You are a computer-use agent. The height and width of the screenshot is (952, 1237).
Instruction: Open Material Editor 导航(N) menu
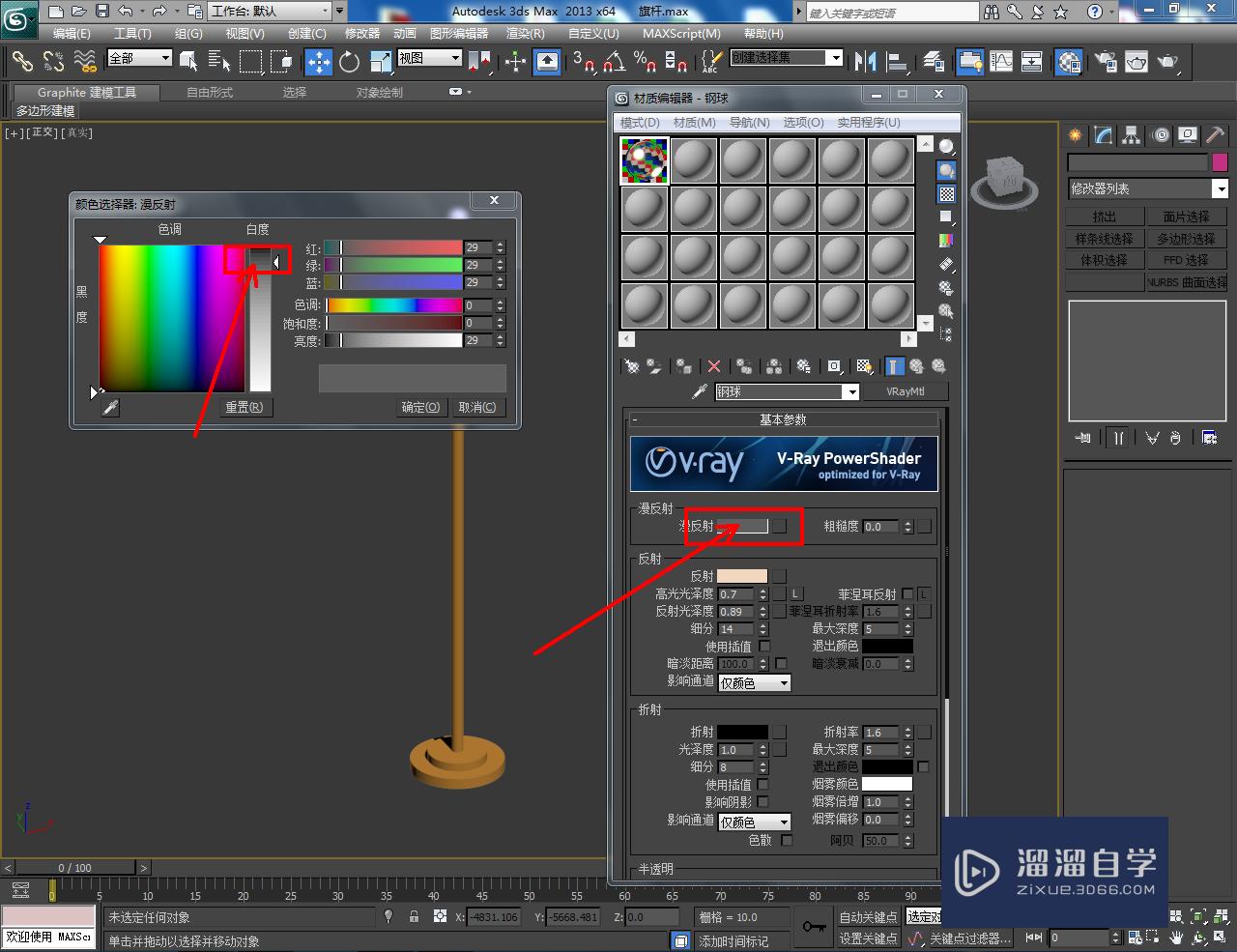750,123
